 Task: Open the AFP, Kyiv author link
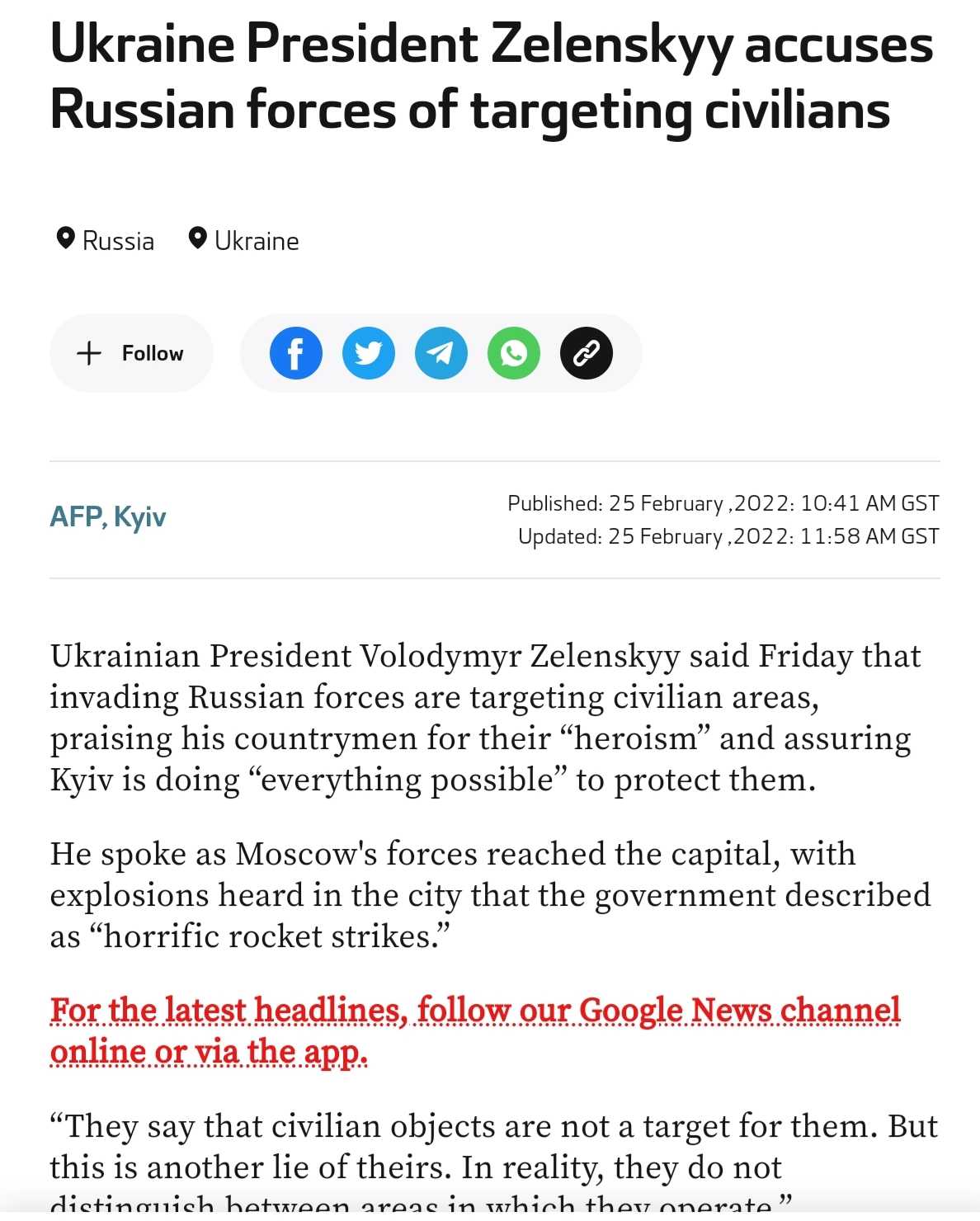pos(108,517)
